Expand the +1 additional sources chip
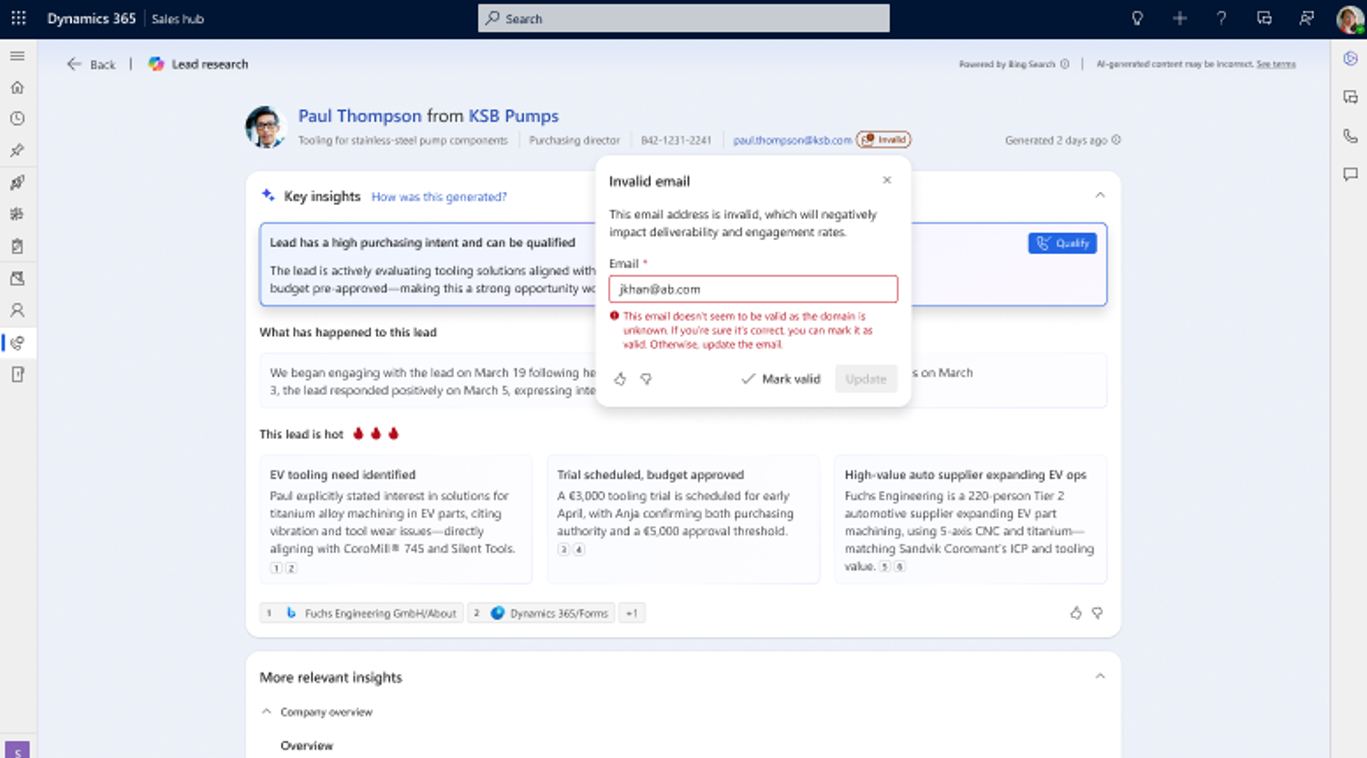This screenshot has height=758, width=1367. click(631, 613)
